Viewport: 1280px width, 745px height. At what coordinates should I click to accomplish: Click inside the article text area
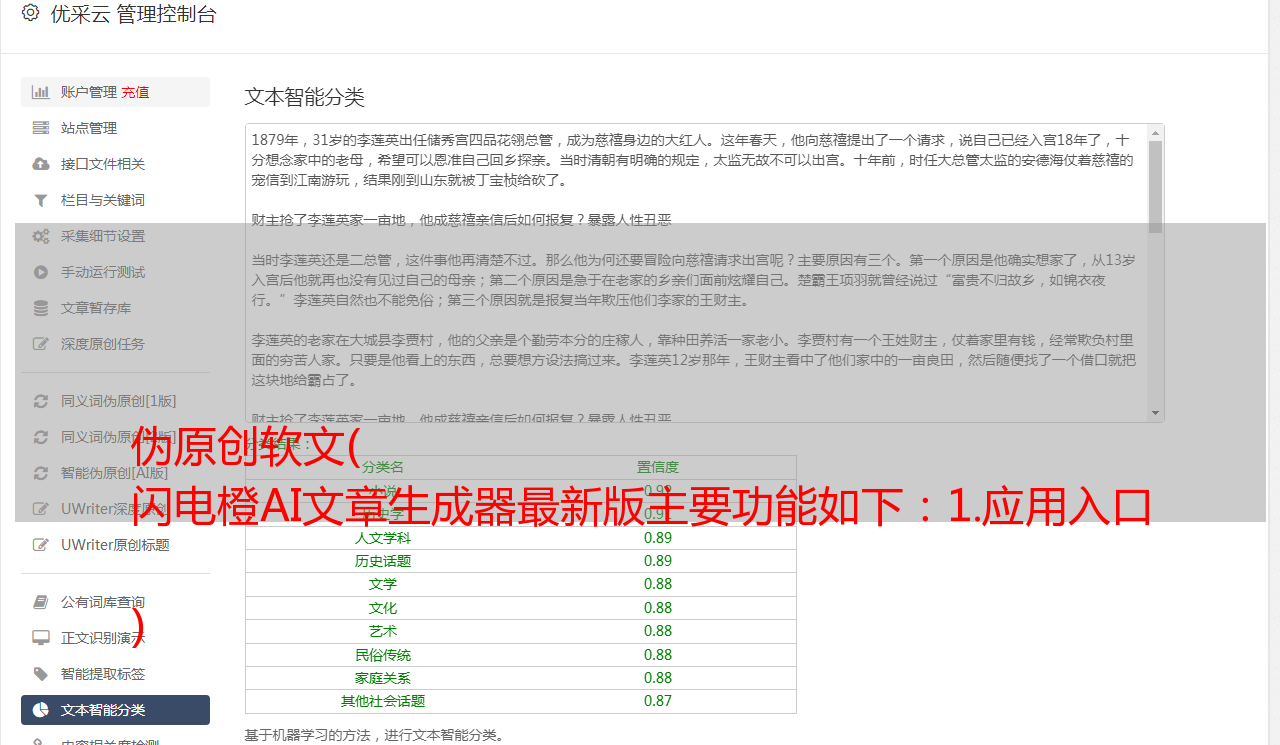click(x=696, y=272)
